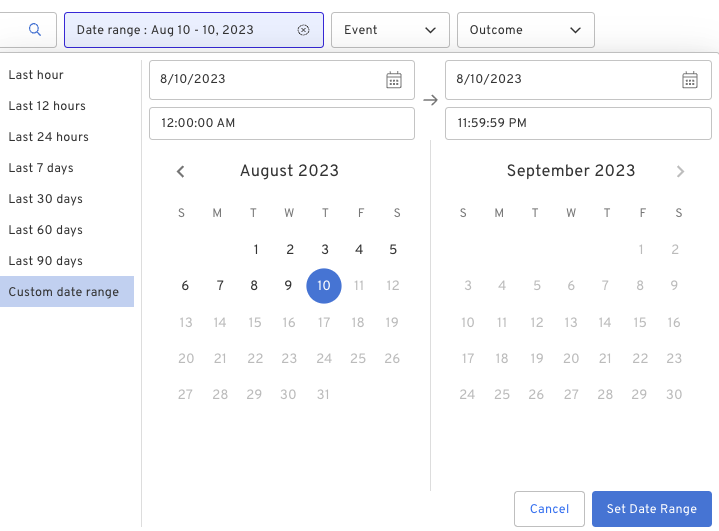
Task: Expand the Outcome dropdown
Action: click(525, 30)
